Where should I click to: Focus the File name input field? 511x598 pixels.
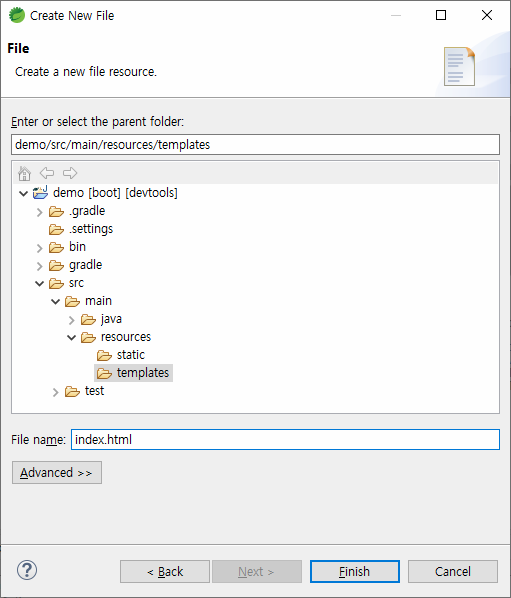pos(285,439)
